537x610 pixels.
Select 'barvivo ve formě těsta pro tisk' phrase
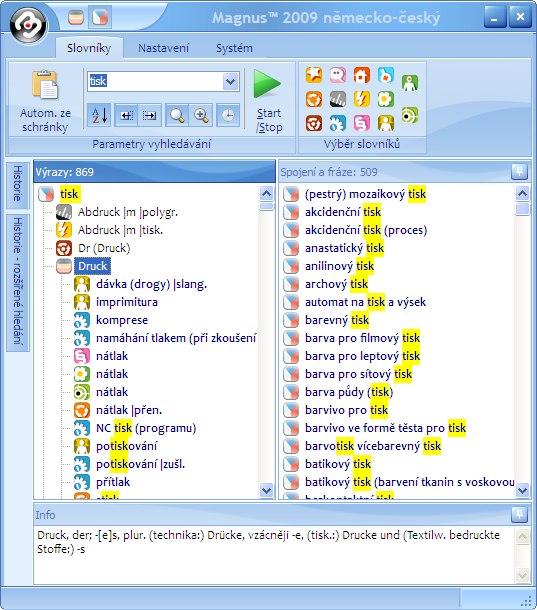click(x=385, y=428)
